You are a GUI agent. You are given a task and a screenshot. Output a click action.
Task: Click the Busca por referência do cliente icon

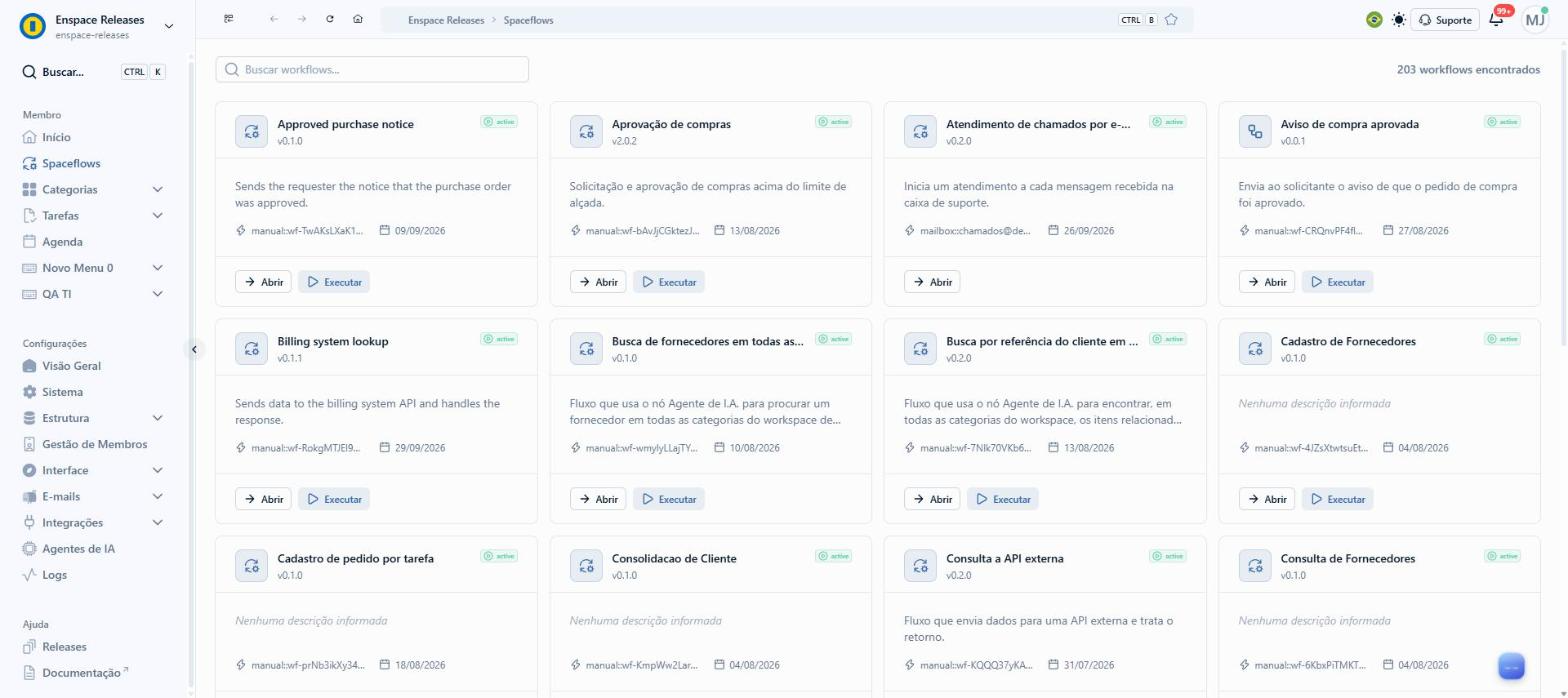920,348
